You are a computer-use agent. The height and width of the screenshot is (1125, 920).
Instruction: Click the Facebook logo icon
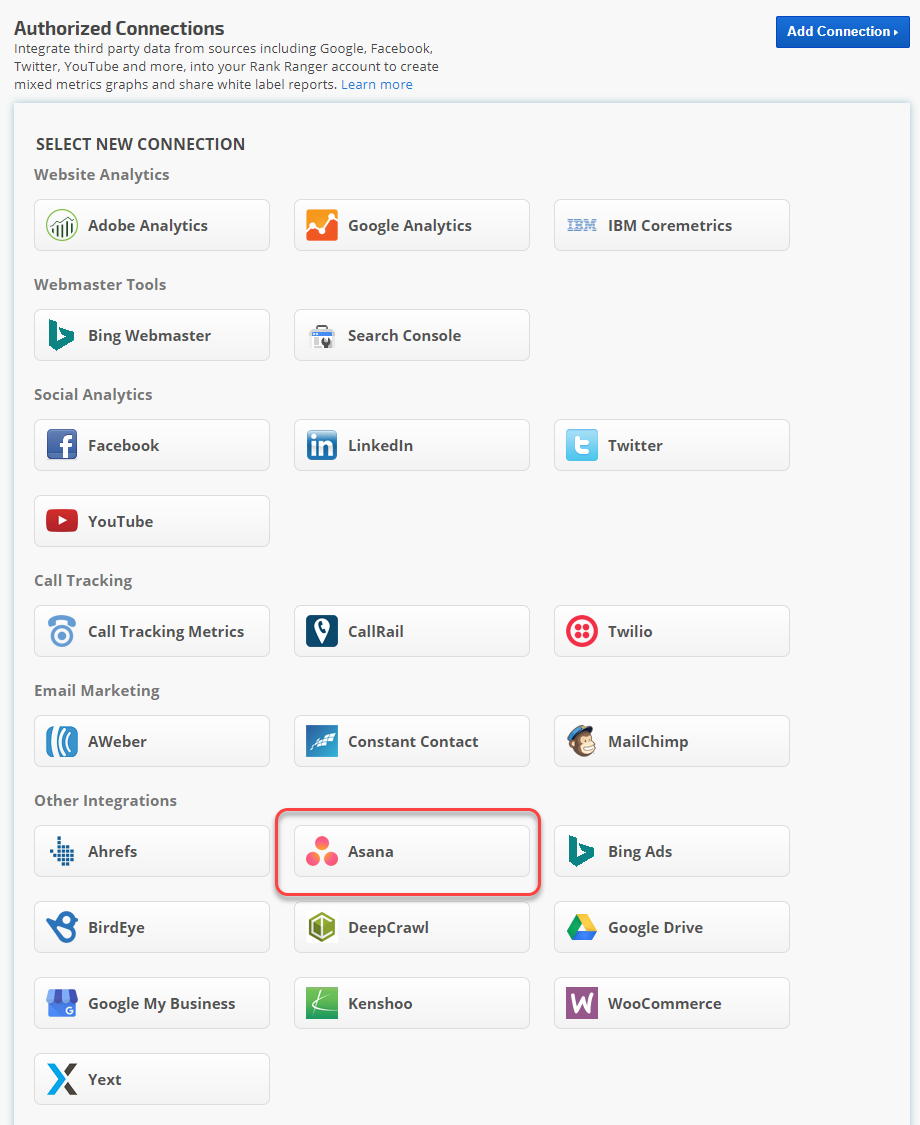pyautogui.click(x=62, y=445)
